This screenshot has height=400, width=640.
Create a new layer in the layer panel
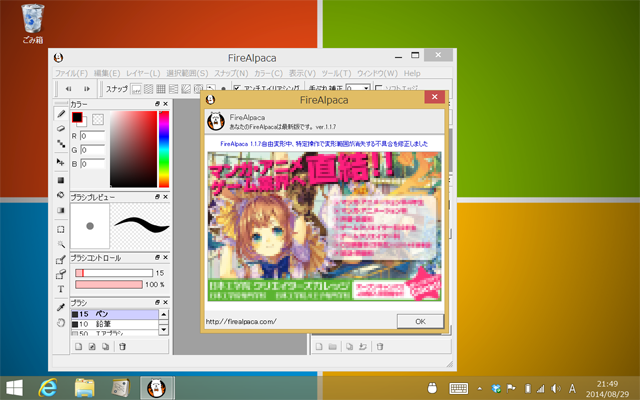(319, 347)
